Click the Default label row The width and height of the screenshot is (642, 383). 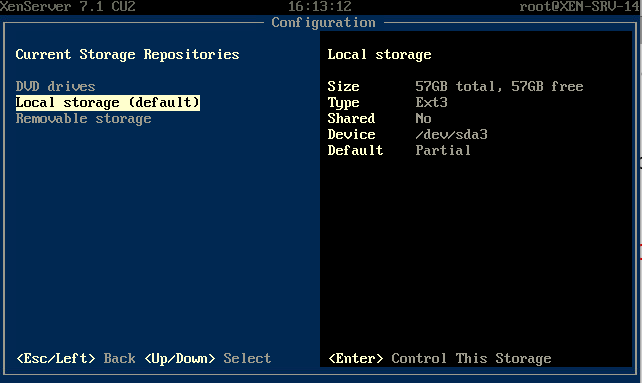[355, 150]
